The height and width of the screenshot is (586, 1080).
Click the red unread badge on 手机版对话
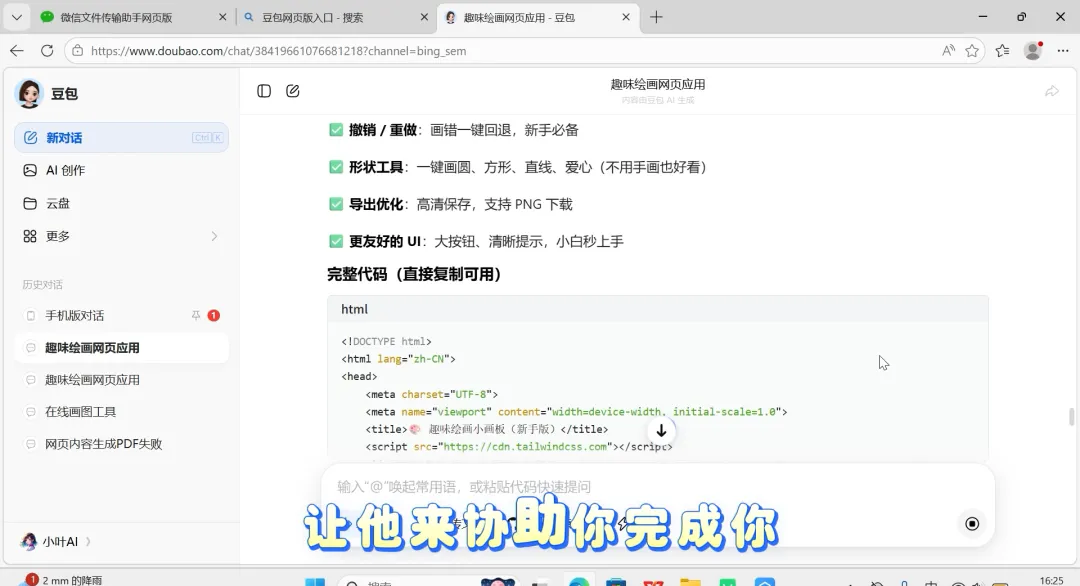(214, 315)
